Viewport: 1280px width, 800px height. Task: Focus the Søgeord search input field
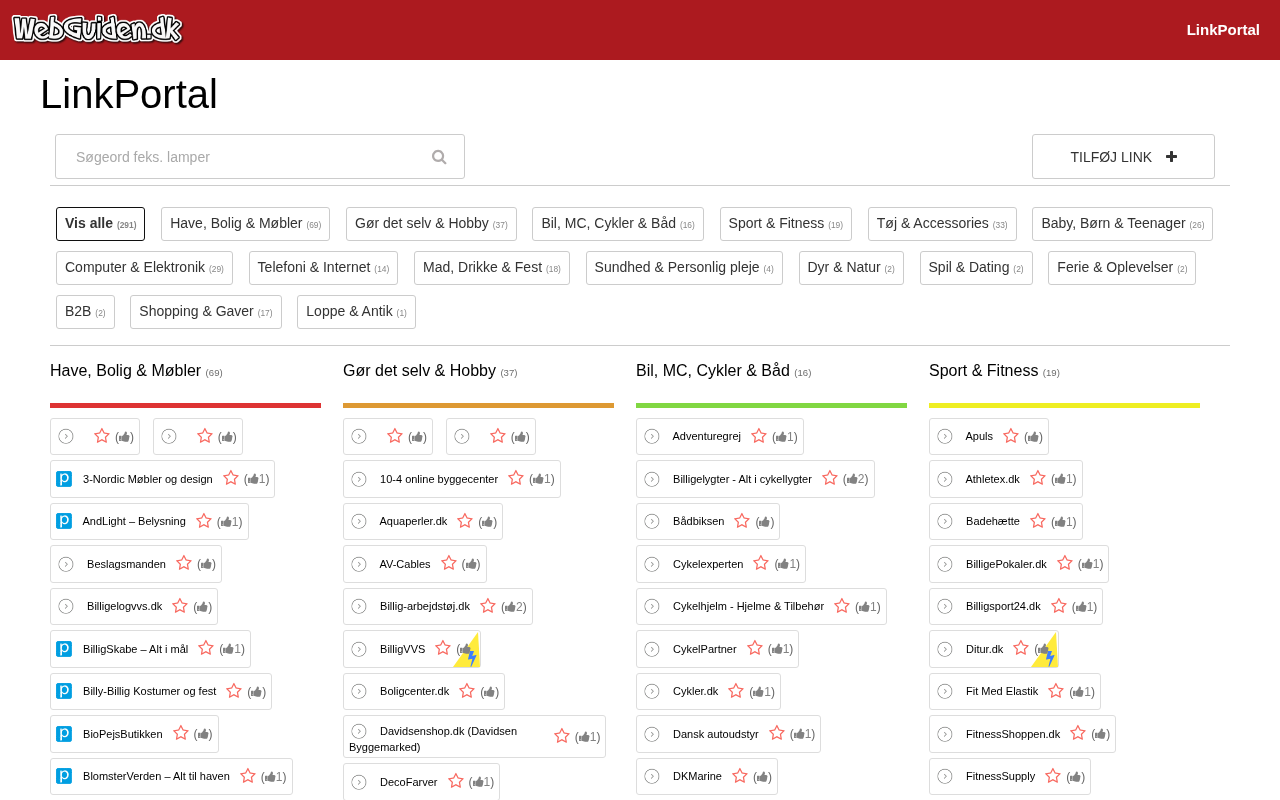pyautogui.click(x=260, y=157)
